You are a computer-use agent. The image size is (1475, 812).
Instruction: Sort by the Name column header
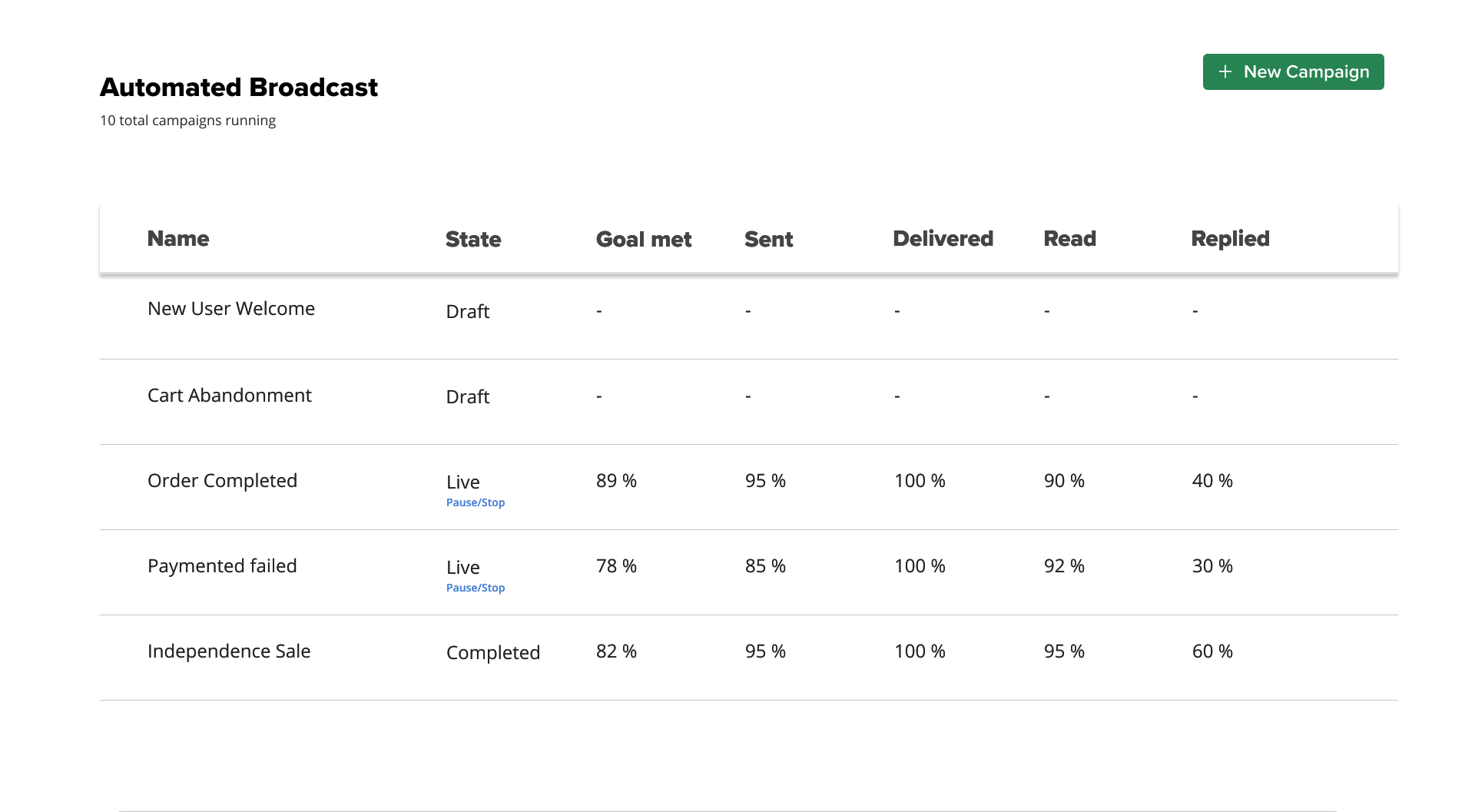[178, 238]
